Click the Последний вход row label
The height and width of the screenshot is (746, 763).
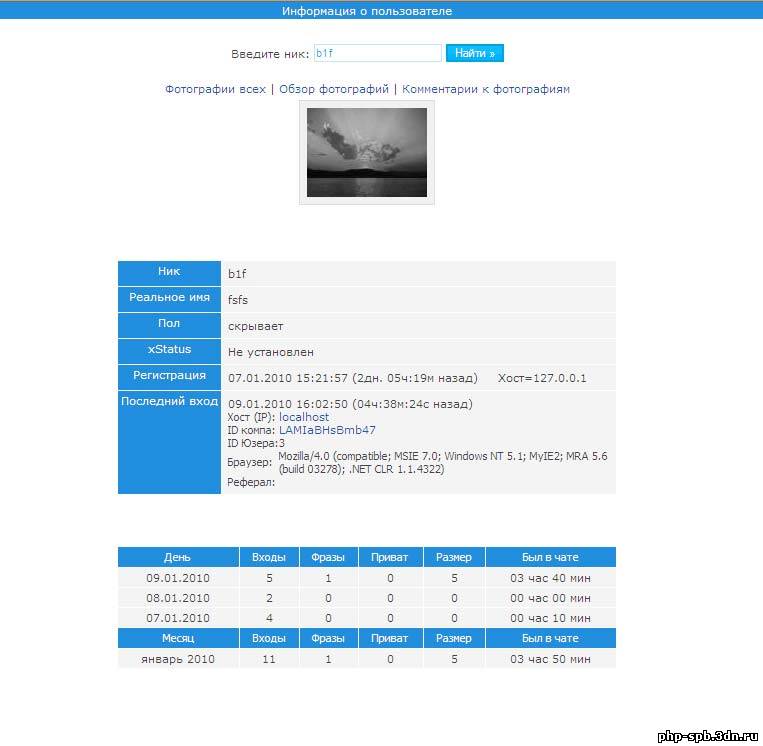(169, 401)
